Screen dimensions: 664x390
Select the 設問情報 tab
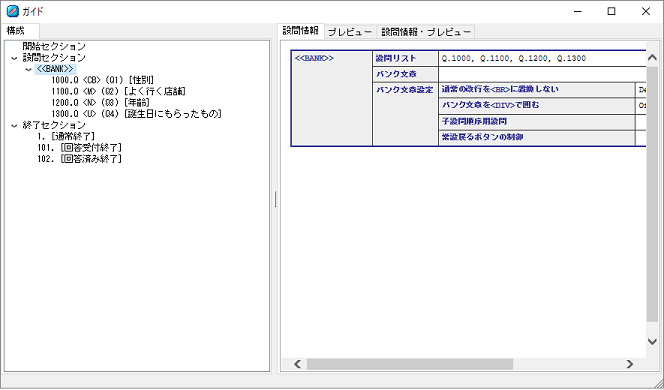(x=301, y=31)
